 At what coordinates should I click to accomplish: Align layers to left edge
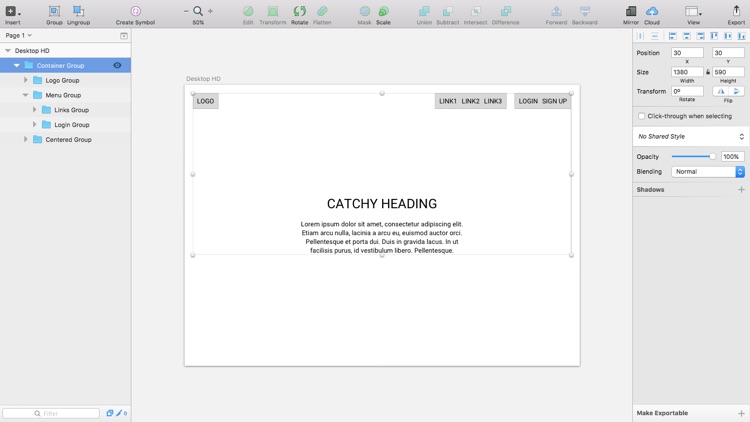coord(673,36)
